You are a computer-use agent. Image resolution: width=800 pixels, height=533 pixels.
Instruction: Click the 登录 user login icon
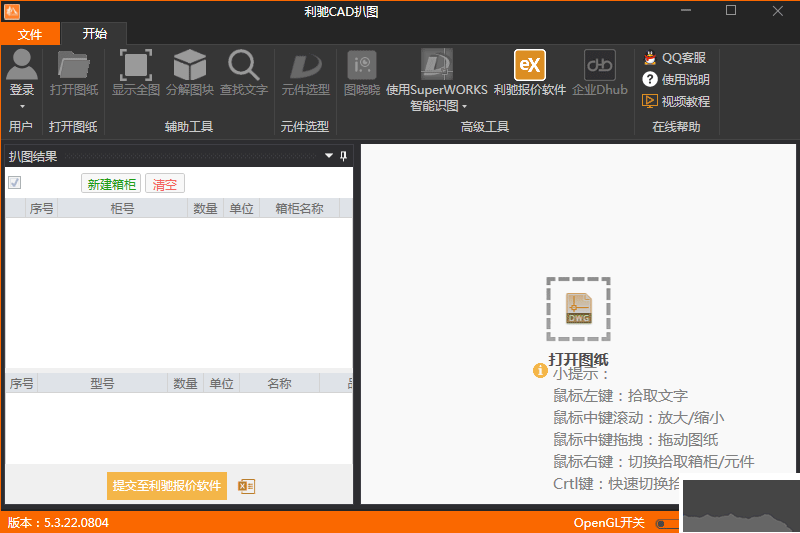[x=22, y=65]
